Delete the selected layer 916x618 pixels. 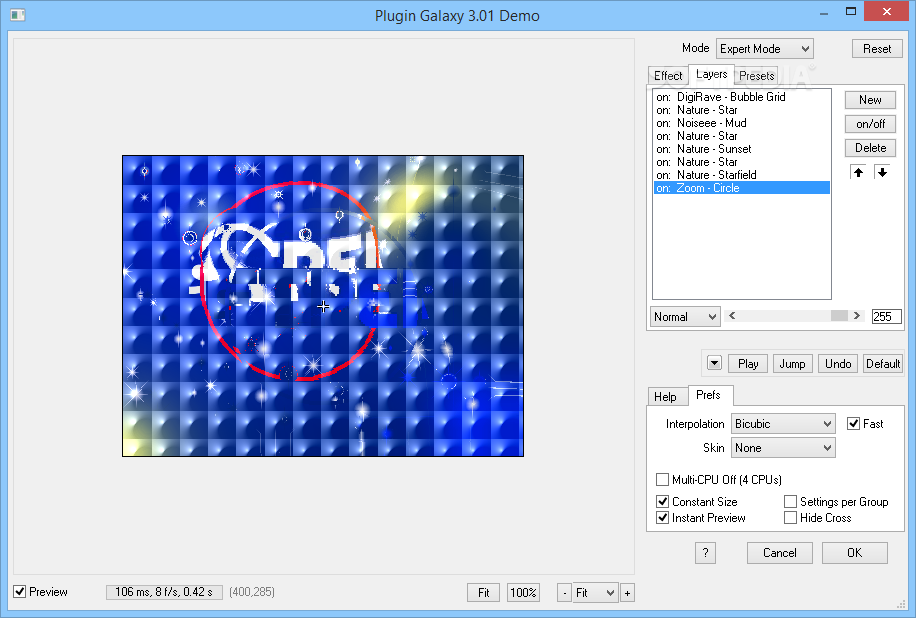click(870, 148)
